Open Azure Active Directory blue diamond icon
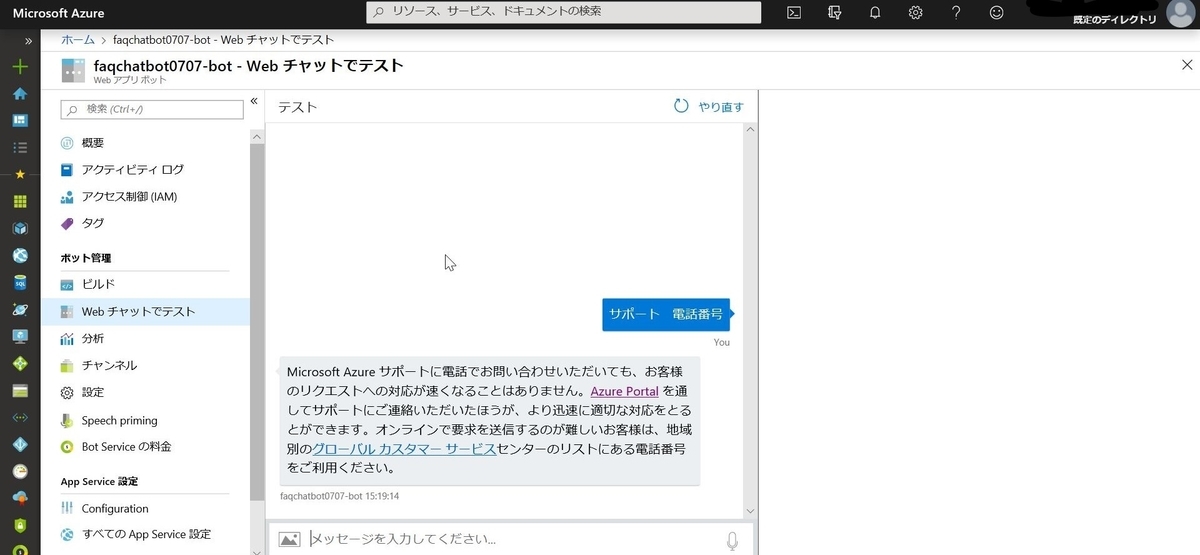 pos(20,444)
